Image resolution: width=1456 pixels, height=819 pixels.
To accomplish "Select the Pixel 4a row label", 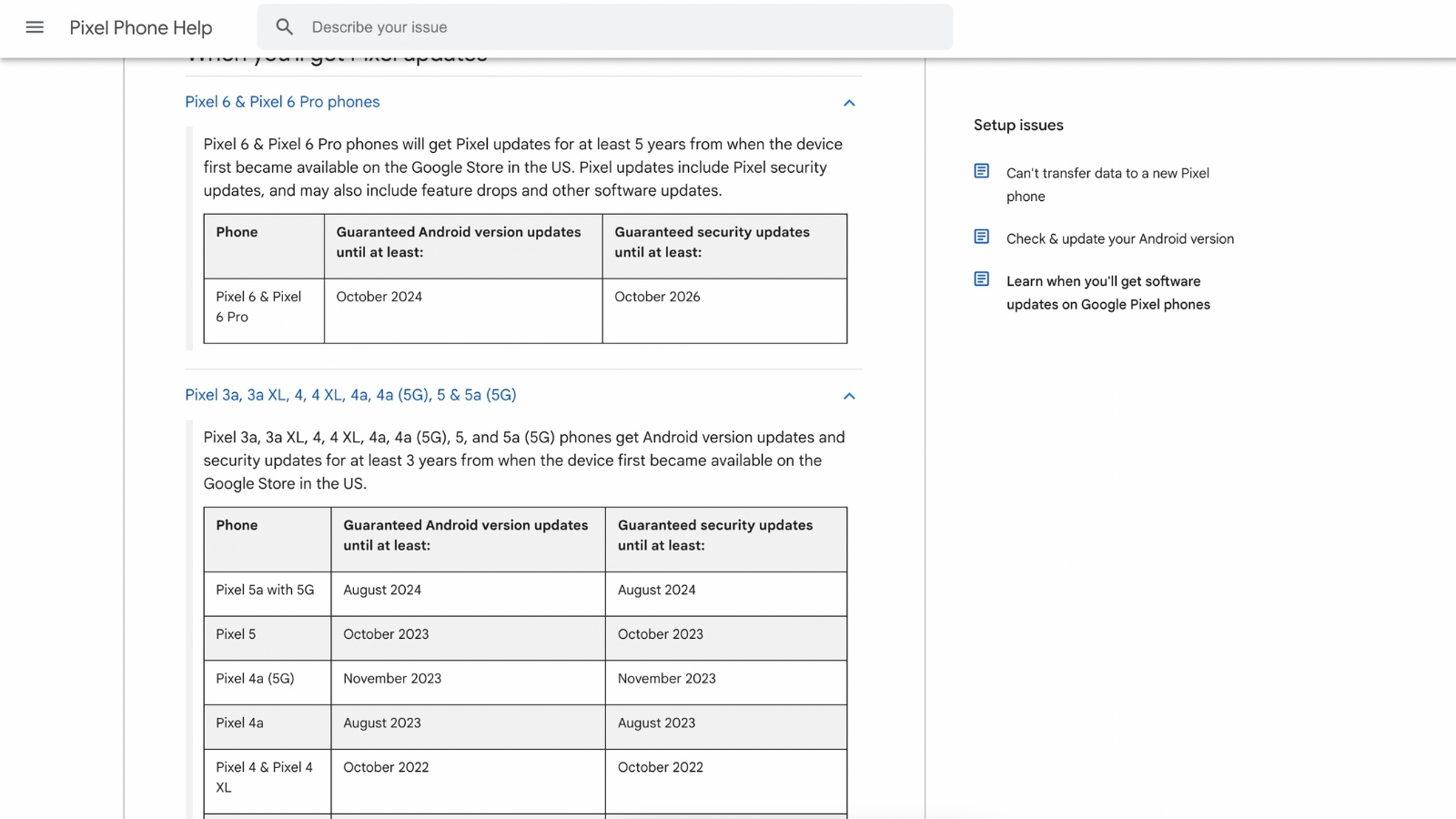I will 268,727.
